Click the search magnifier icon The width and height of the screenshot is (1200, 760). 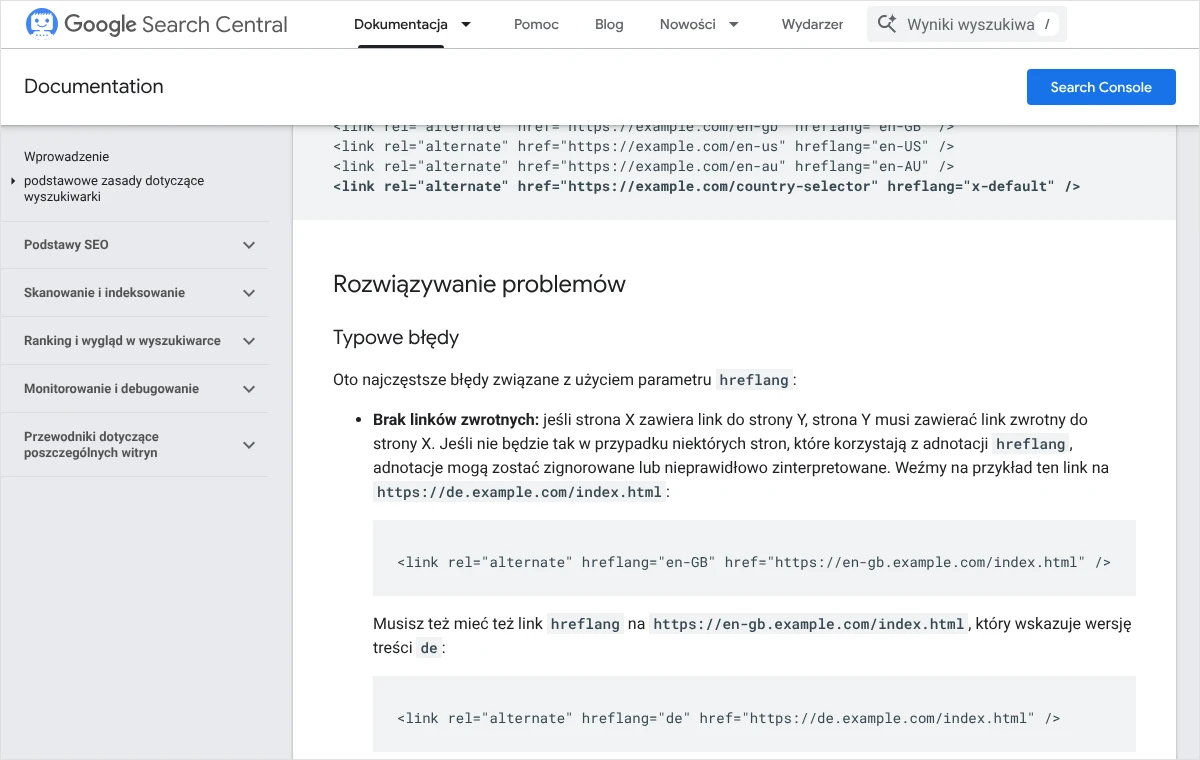click(886, 24)
